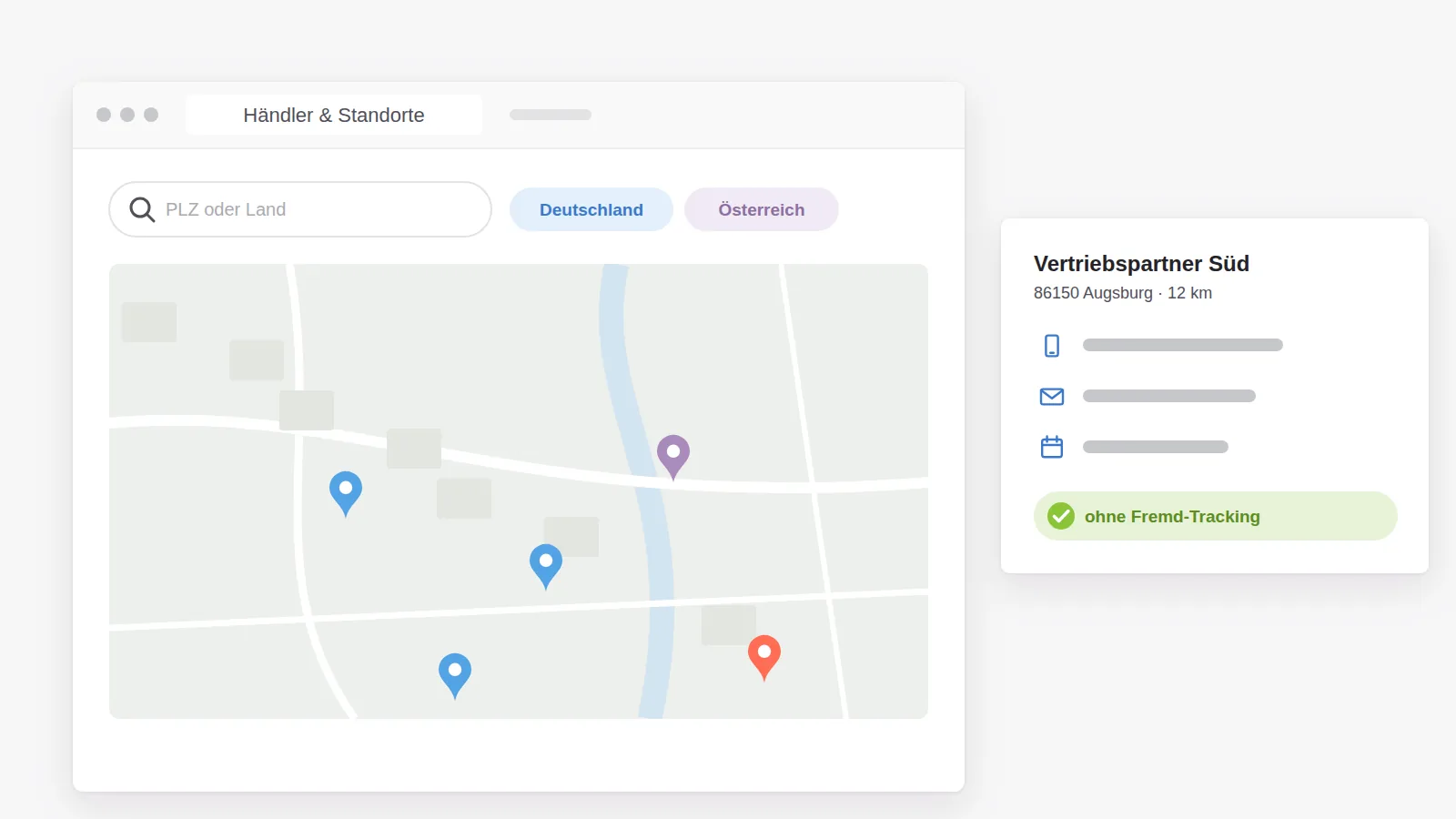The width and height of the screenshot is (1456, 819).
Task: Click the purple map pin
Action: [x=673, y=457]
